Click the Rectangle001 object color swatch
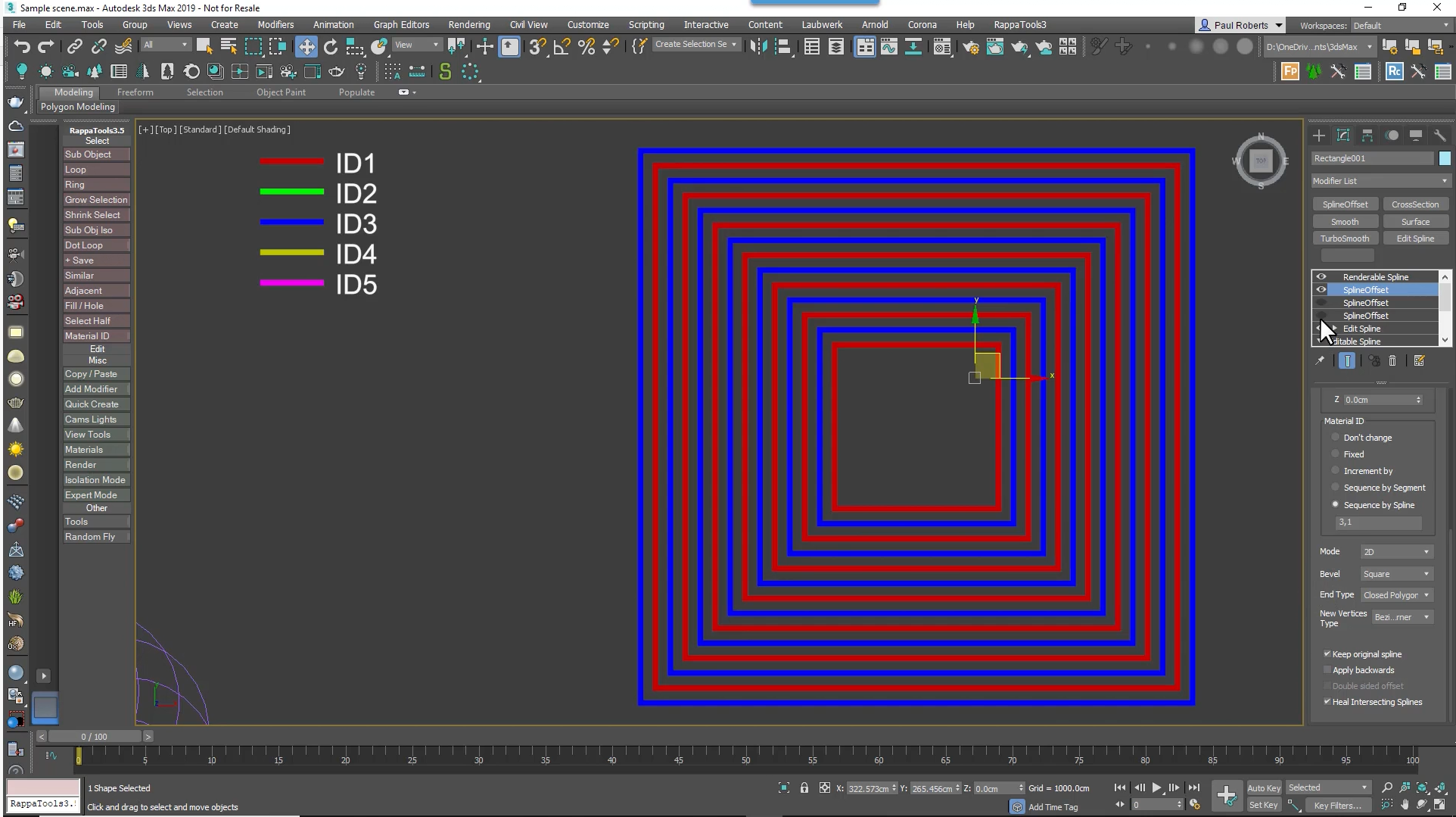 1445,158
